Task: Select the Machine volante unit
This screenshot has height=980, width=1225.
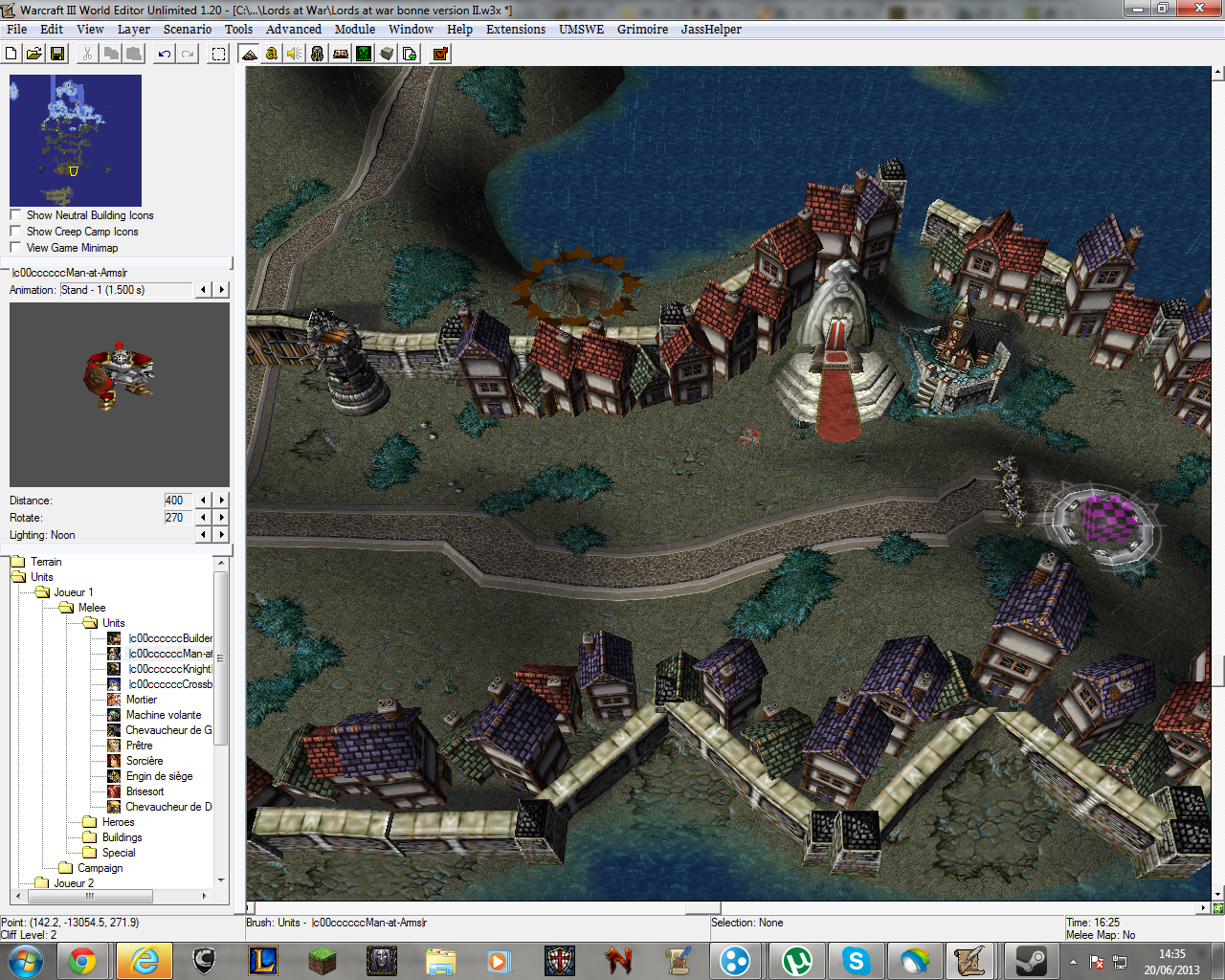Action: 164,715
